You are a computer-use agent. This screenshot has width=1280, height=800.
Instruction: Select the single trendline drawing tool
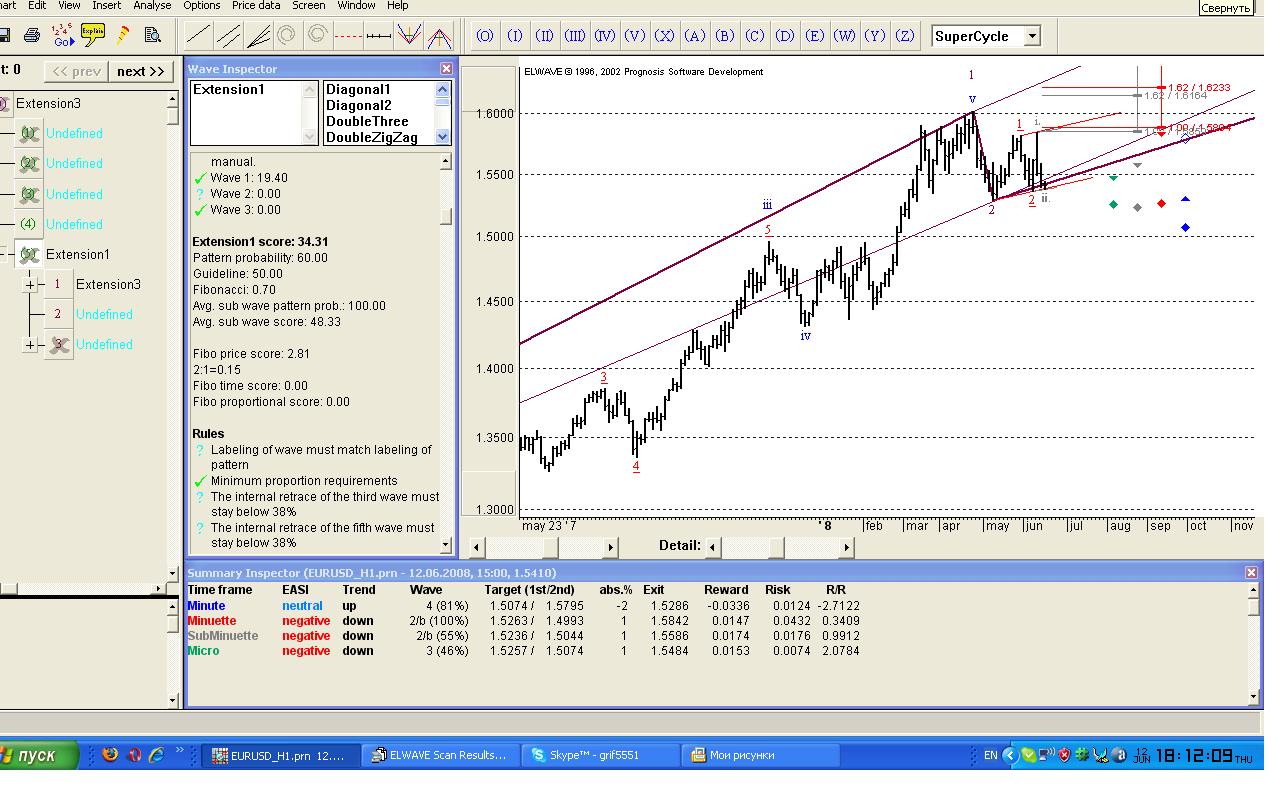pyautogui.click(x=198, y=36)
